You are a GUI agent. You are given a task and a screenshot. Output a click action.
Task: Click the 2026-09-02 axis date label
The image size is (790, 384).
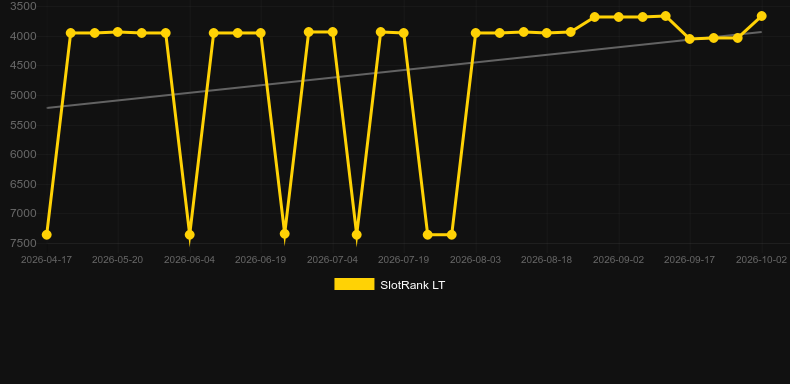coord(618,260)
